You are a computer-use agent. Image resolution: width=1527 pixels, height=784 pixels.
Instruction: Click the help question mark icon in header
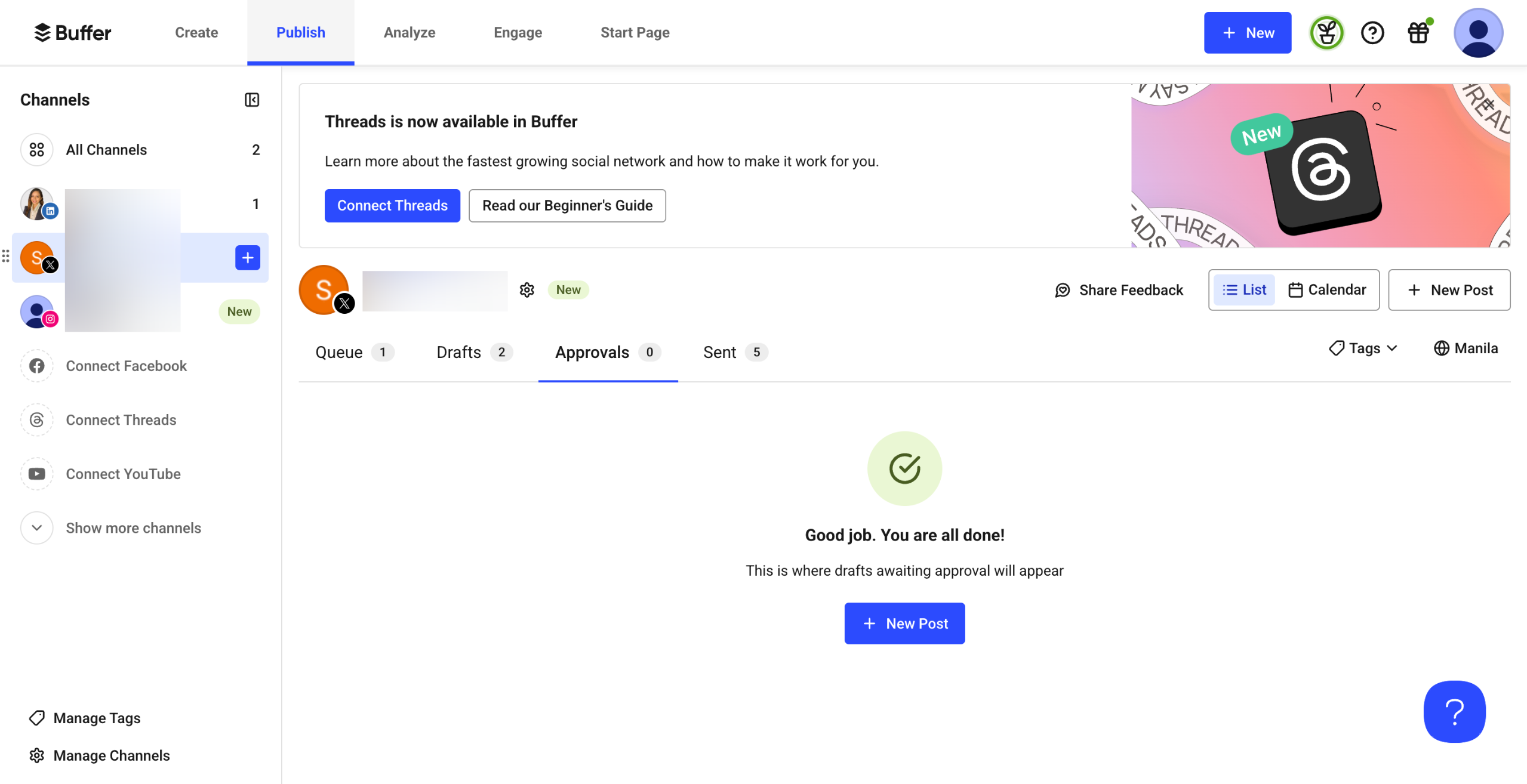point(1372,33)
